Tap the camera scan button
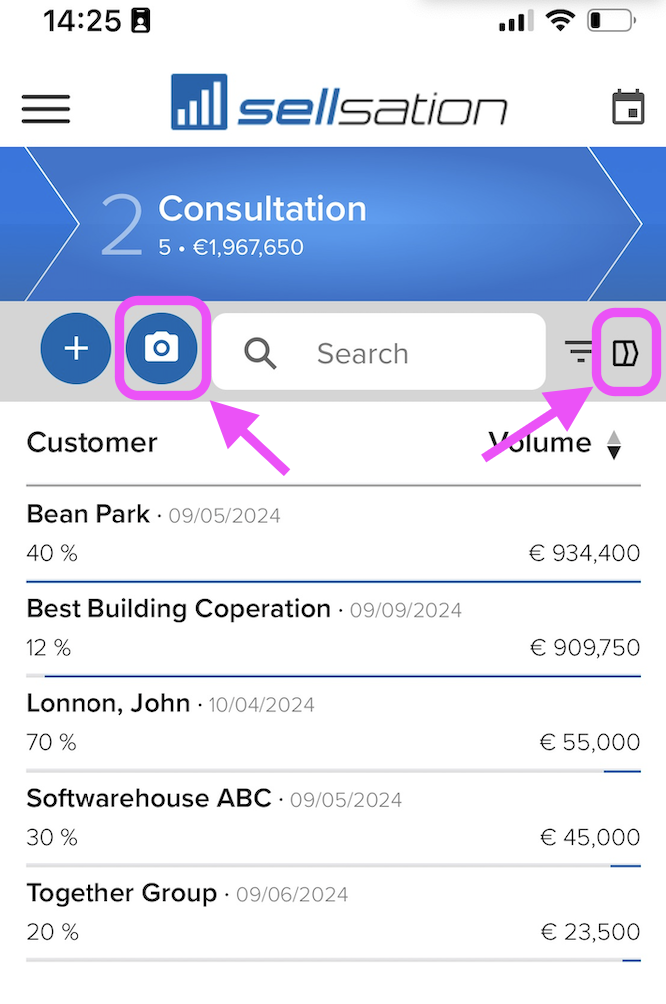 [x=161, y=348]
